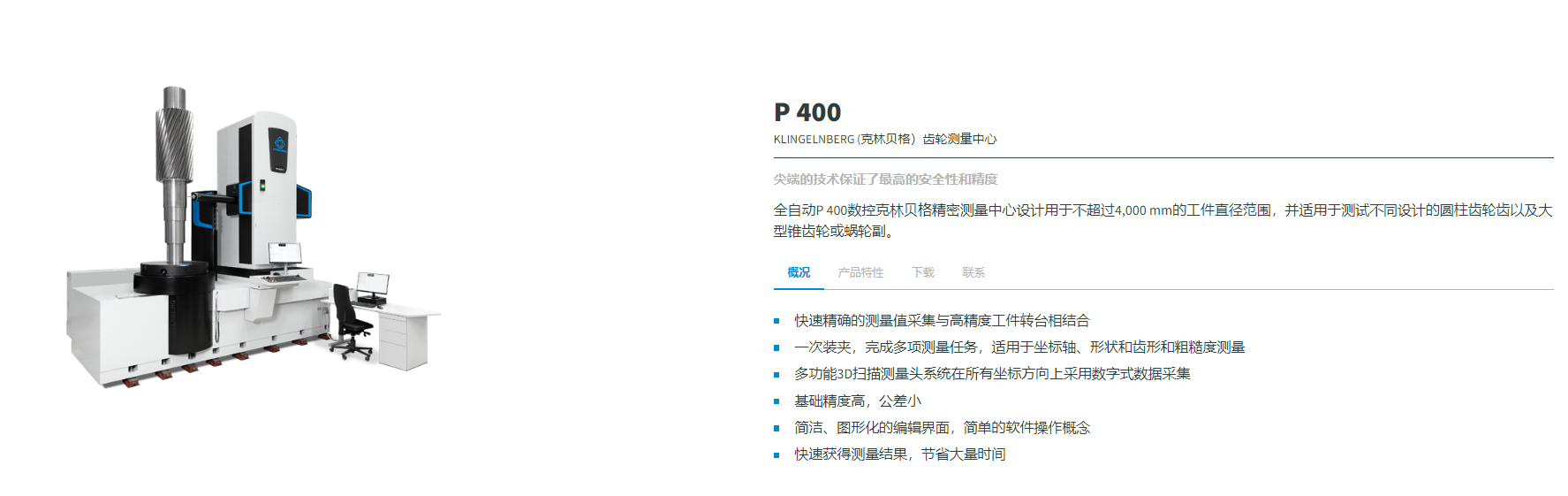Screen dimensions: 1568x496
Task: Click the blue bullet before 快速精确的测量值采集
Action: 776,321
